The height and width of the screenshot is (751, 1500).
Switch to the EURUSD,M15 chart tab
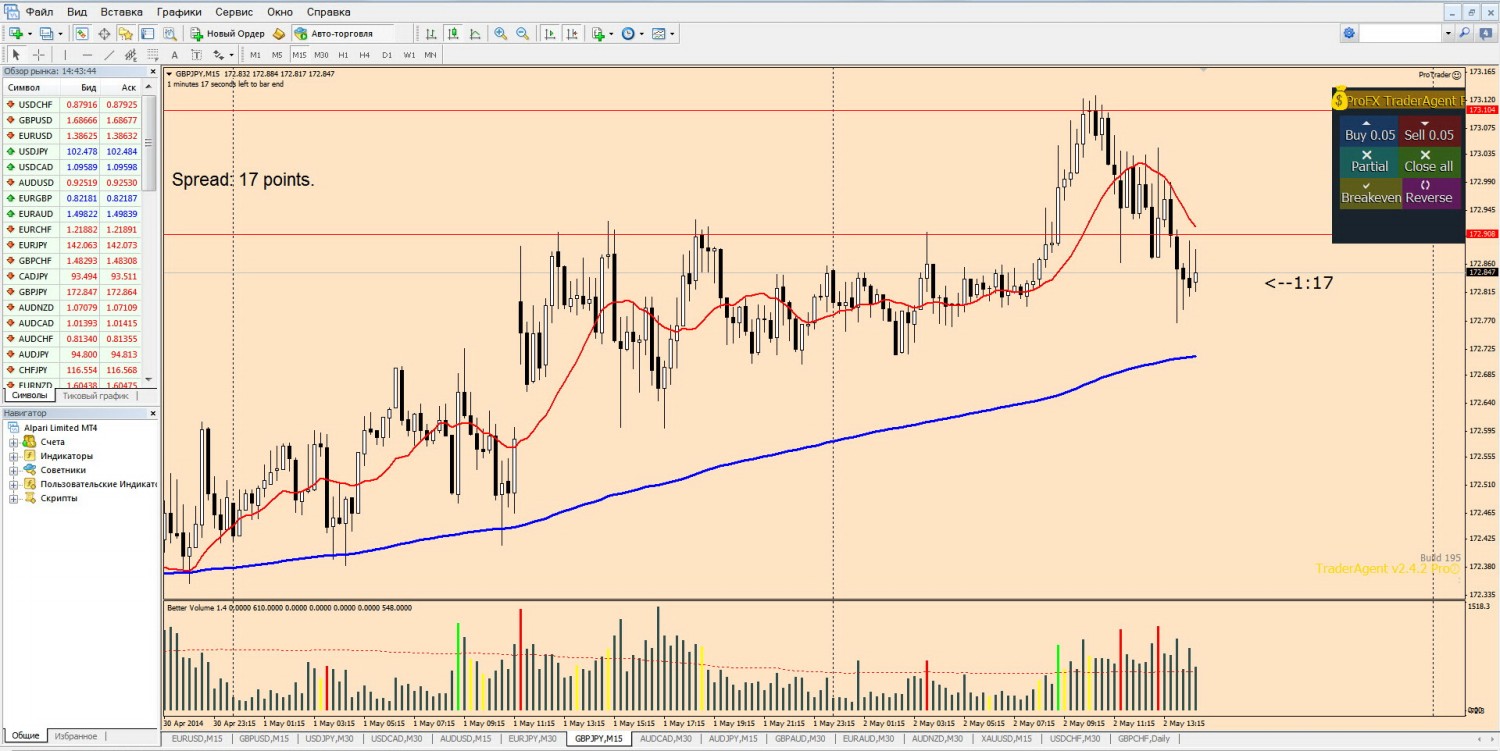point(196,739)
